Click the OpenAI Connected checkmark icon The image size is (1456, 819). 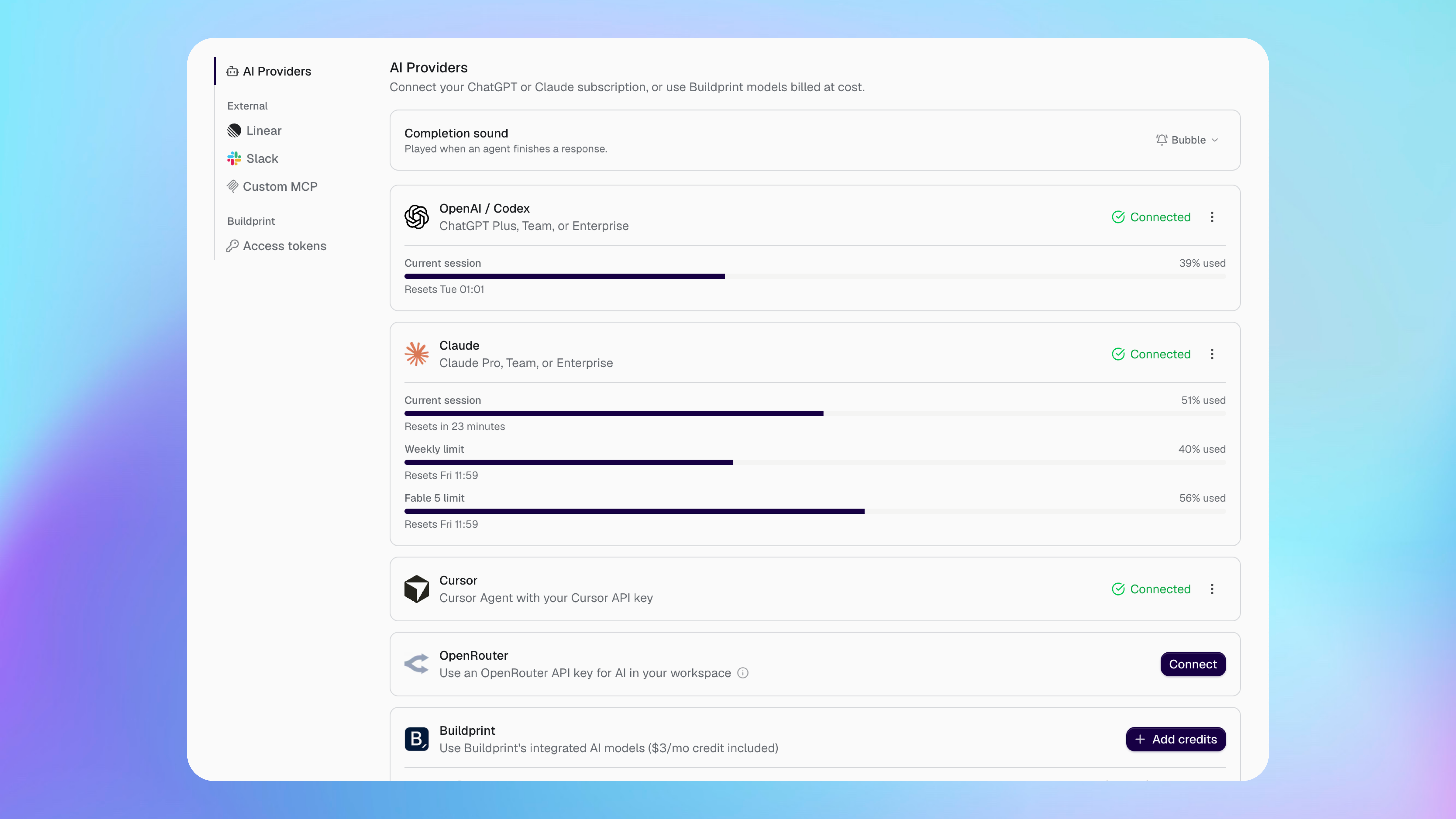click(1118, 217)
